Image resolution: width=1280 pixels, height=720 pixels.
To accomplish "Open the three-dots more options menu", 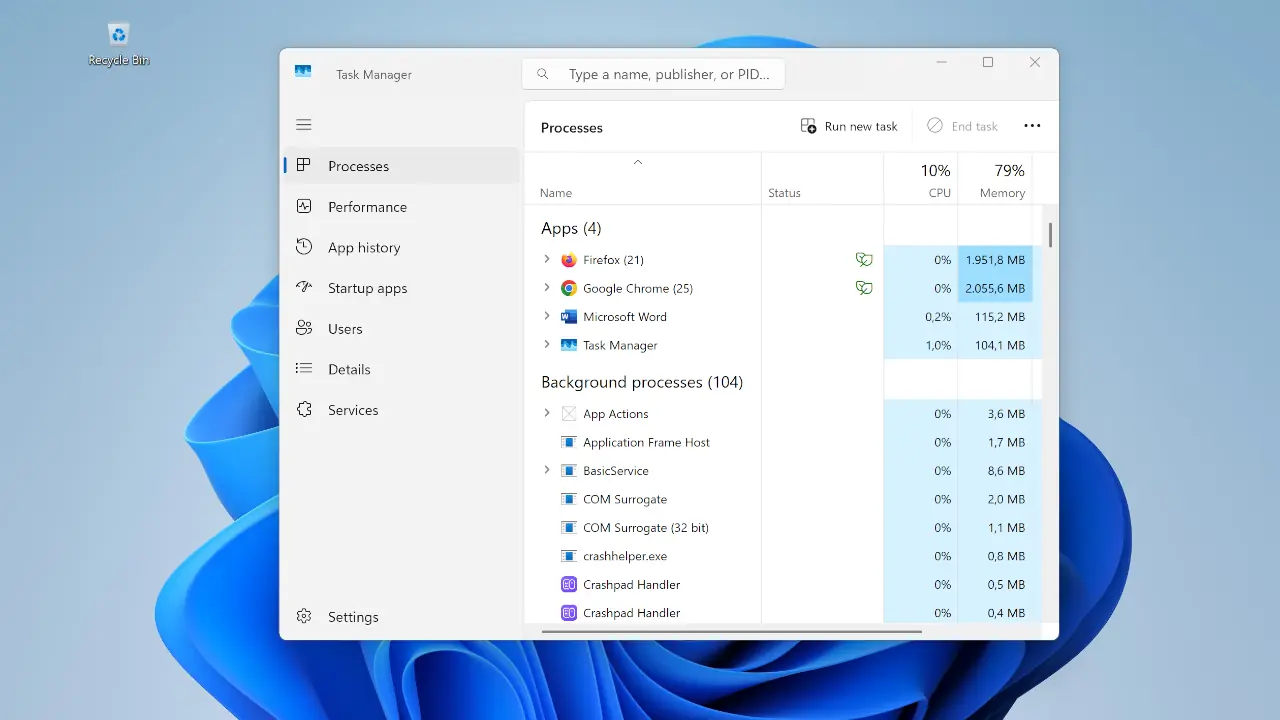I will tap(1032, 126).
